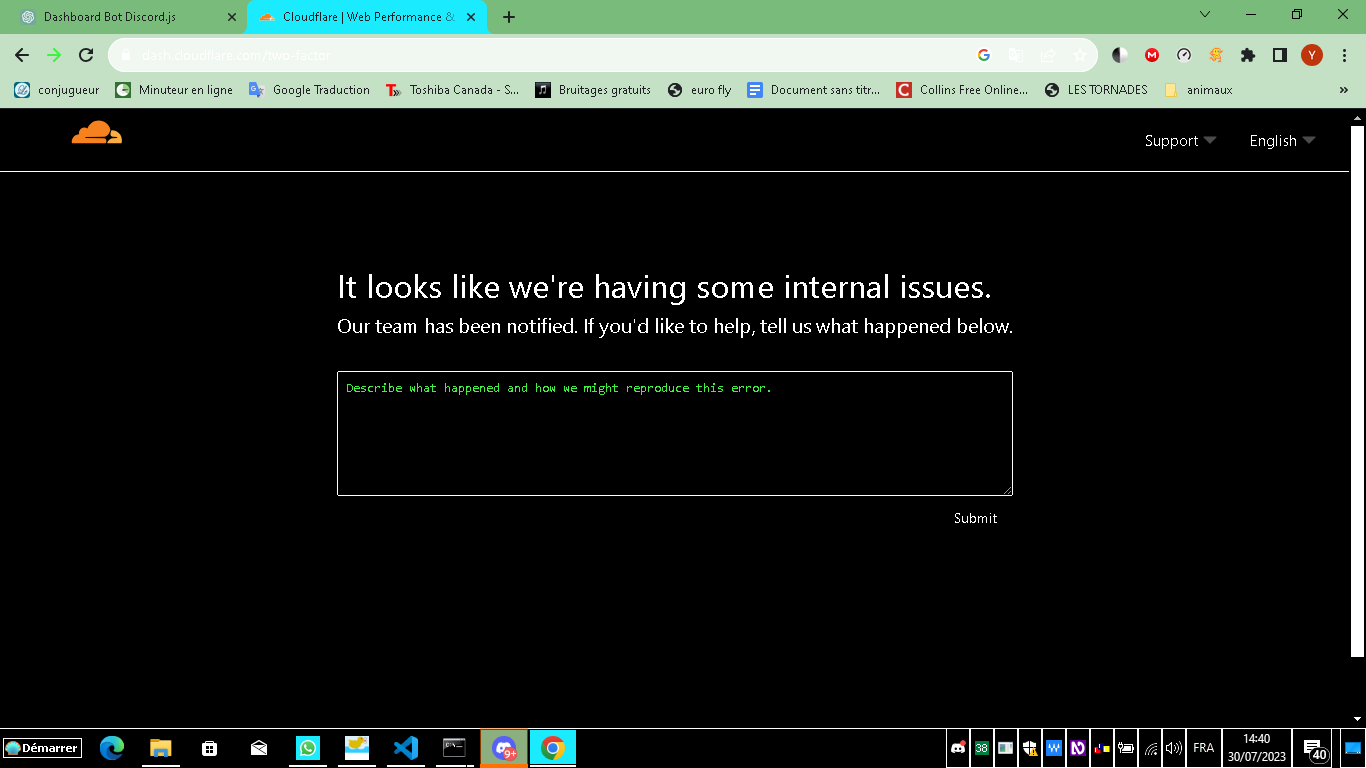
Task: Open the Google Traduction bookmark
Action: click(310, 90)
